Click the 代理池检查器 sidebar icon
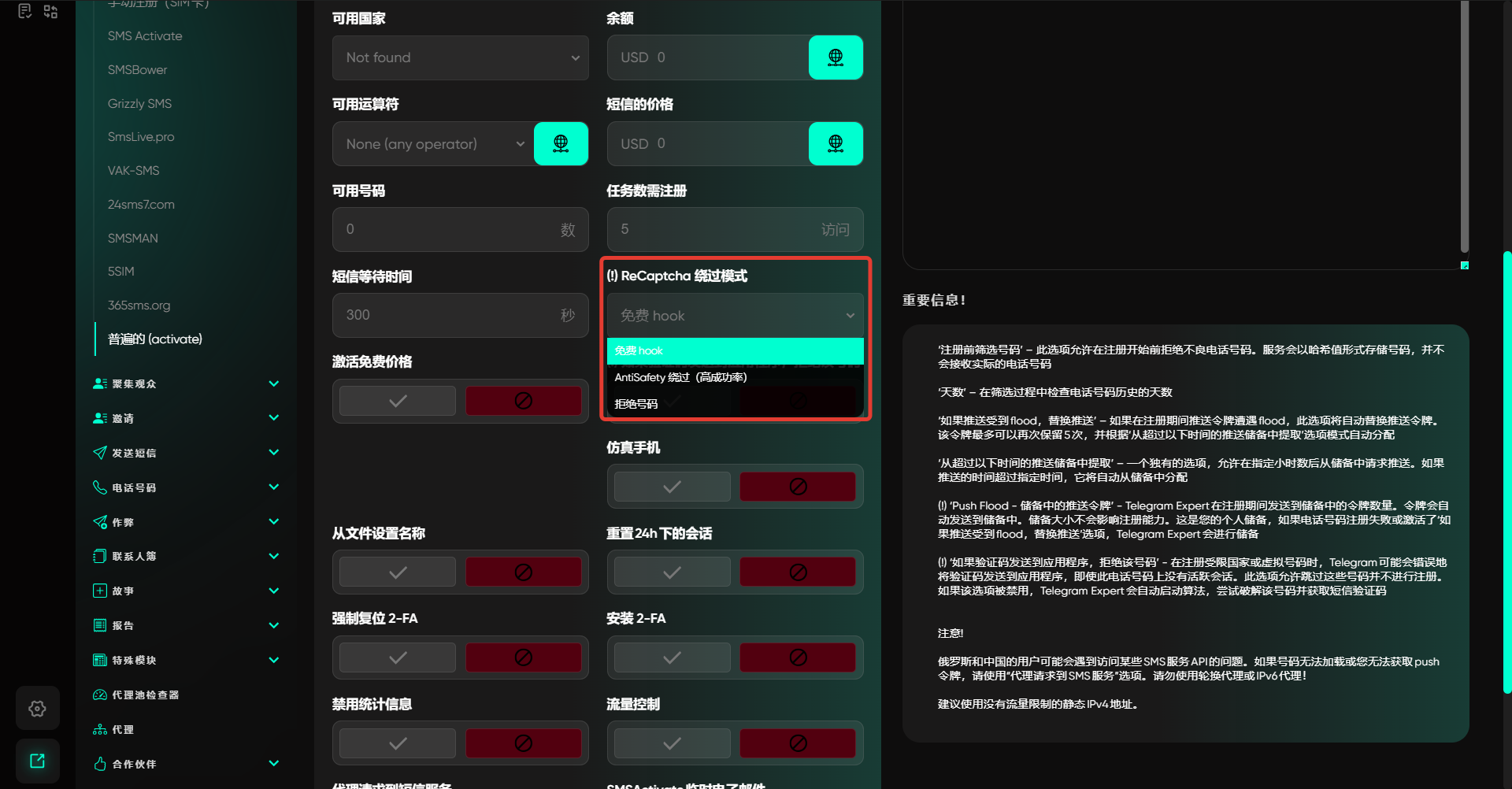This screenshot has width=1512, height=789. point(100,695)
